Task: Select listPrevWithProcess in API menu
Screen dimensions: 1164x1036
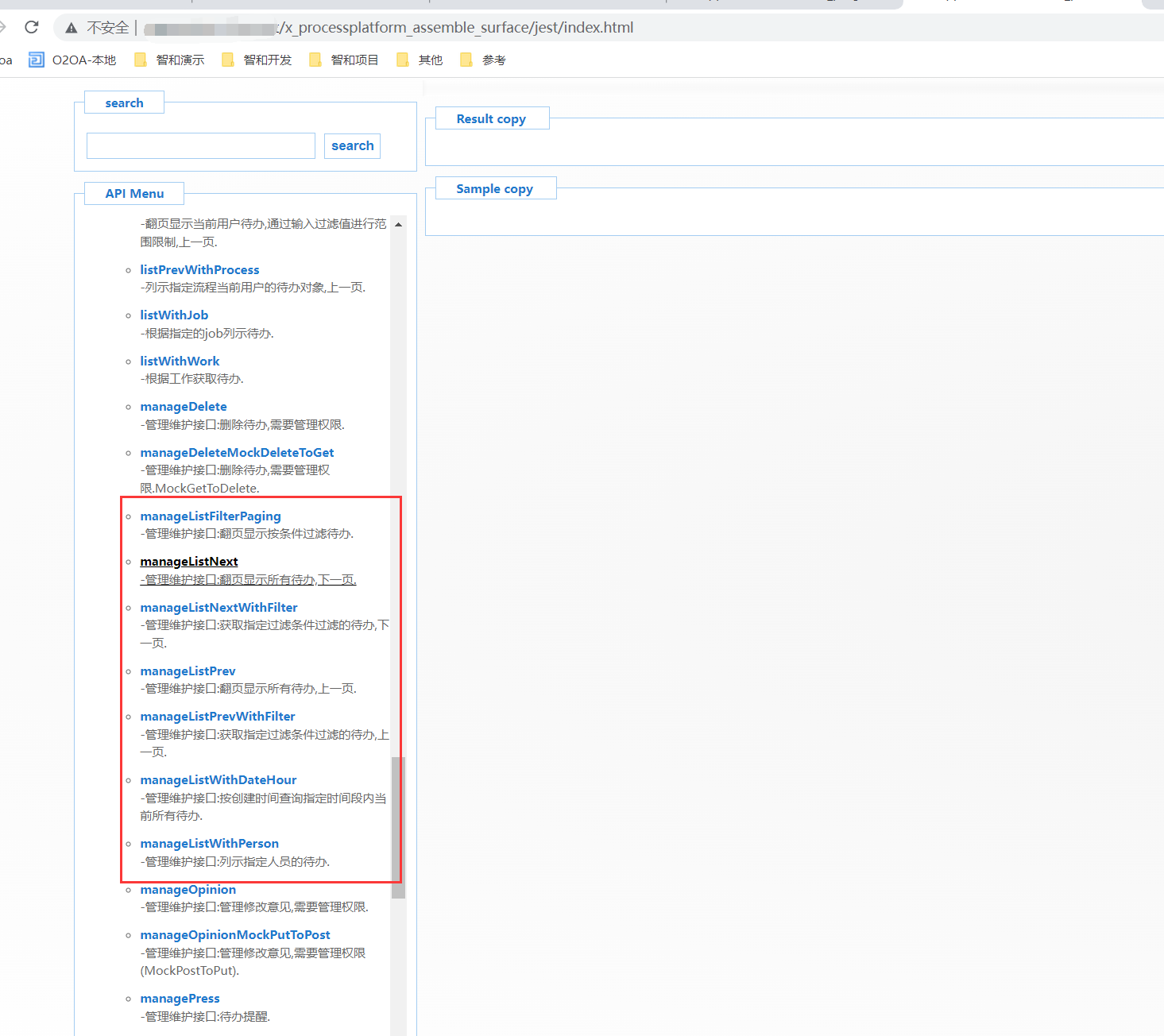Action: pyautogui.click(x=199, y=270)
